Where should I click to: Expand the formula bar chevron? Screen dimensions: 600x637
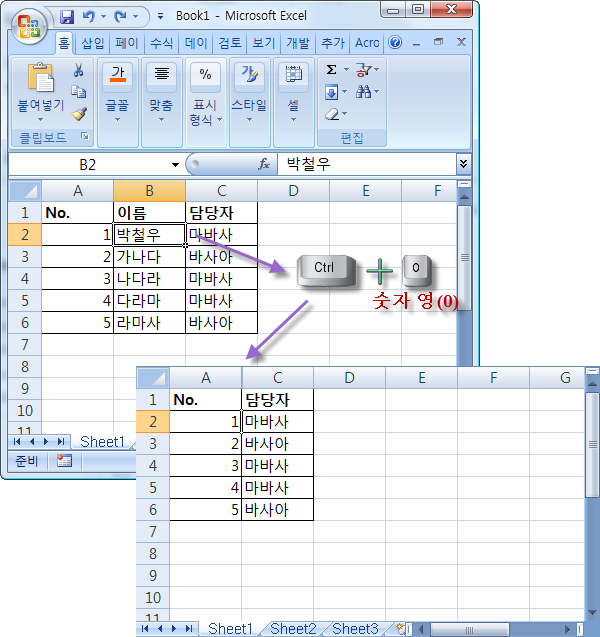pyautogui.click(x=463, y=164)
